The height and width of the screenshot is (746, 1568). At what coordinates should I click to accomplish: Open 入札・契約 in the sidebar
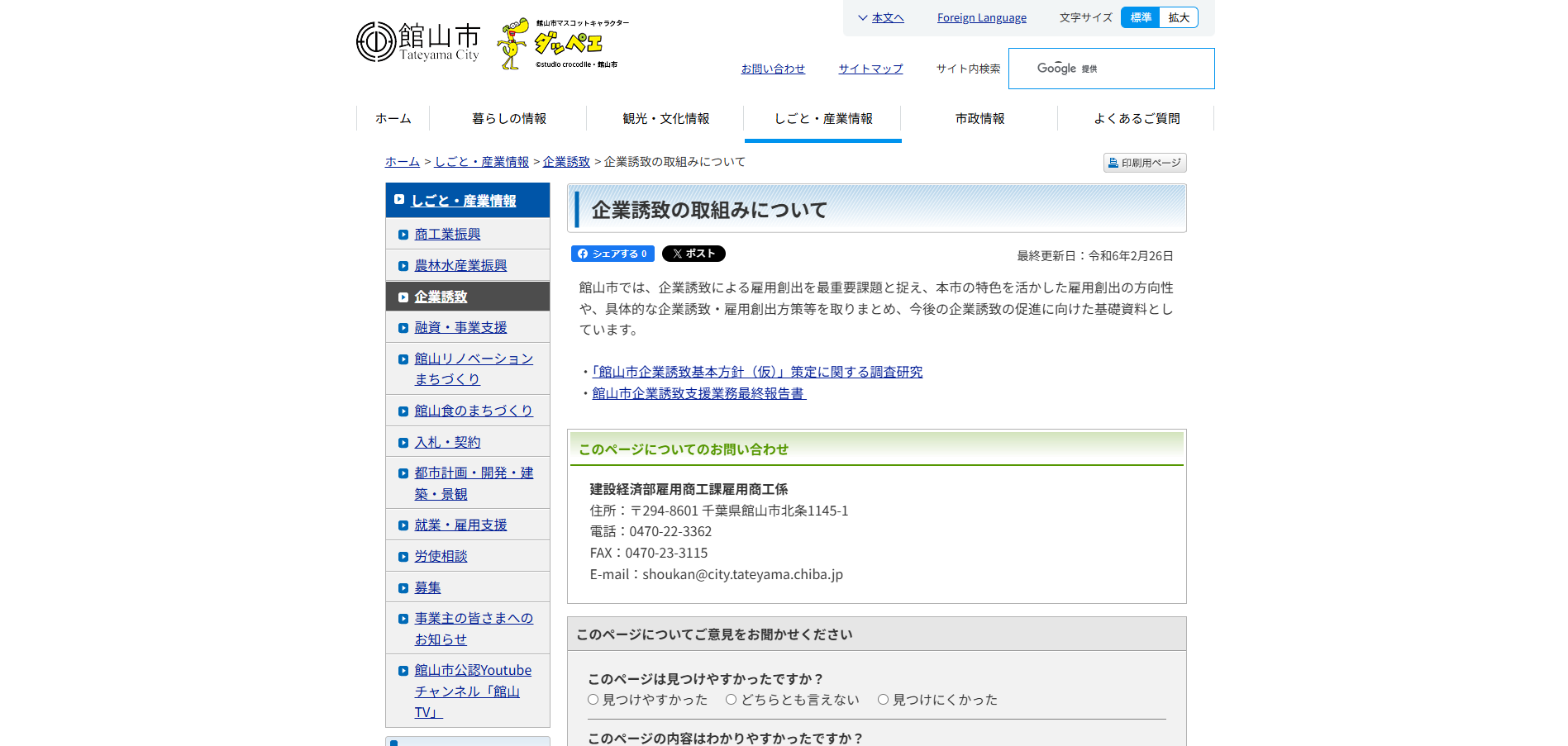[x=447, y=442]
